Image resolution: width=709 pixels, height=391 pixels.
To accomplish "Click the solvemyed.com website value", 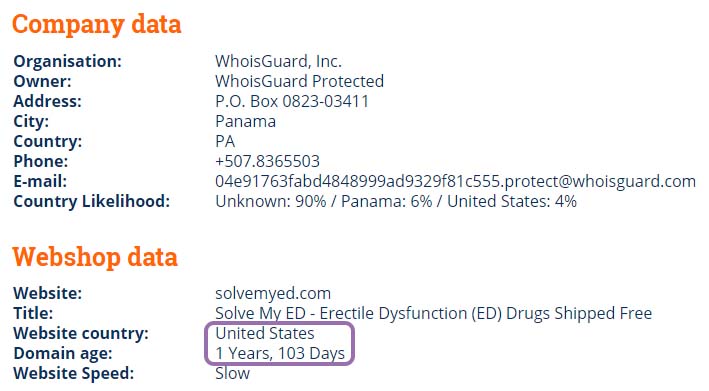I will (273, 293).
